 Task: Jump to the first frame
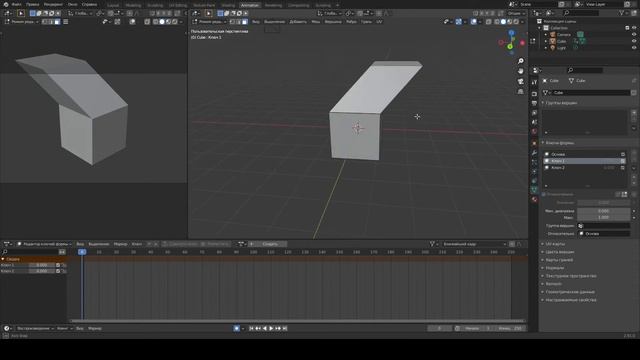point(251,328)
